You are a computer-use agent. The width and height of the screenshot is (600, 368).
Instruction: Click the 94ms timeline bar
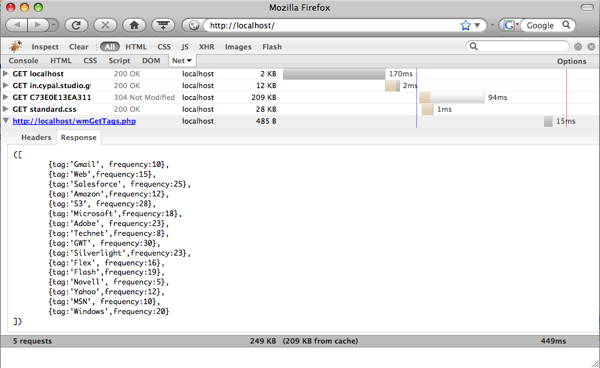pyautogui.click(x=452, y=97)
